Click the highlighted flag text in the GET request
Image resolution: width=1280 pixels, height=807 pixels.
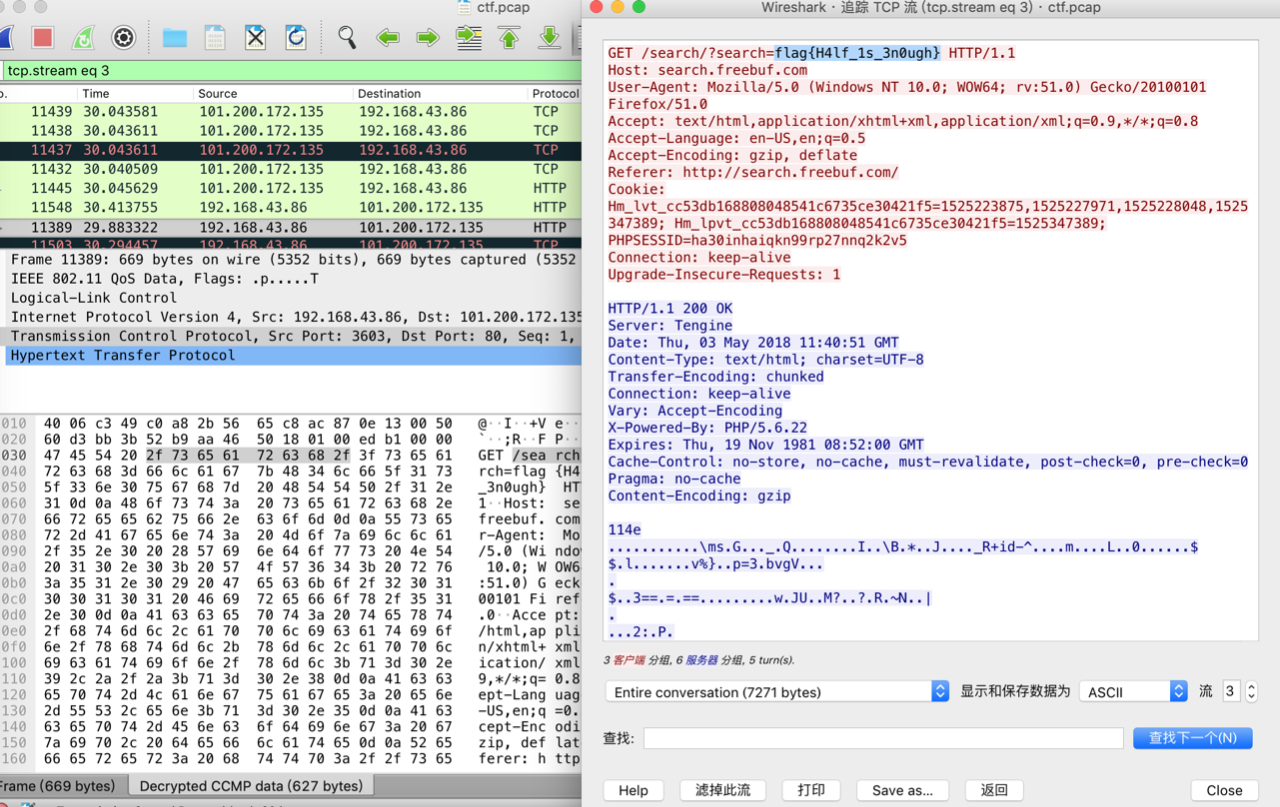point(857,53)
